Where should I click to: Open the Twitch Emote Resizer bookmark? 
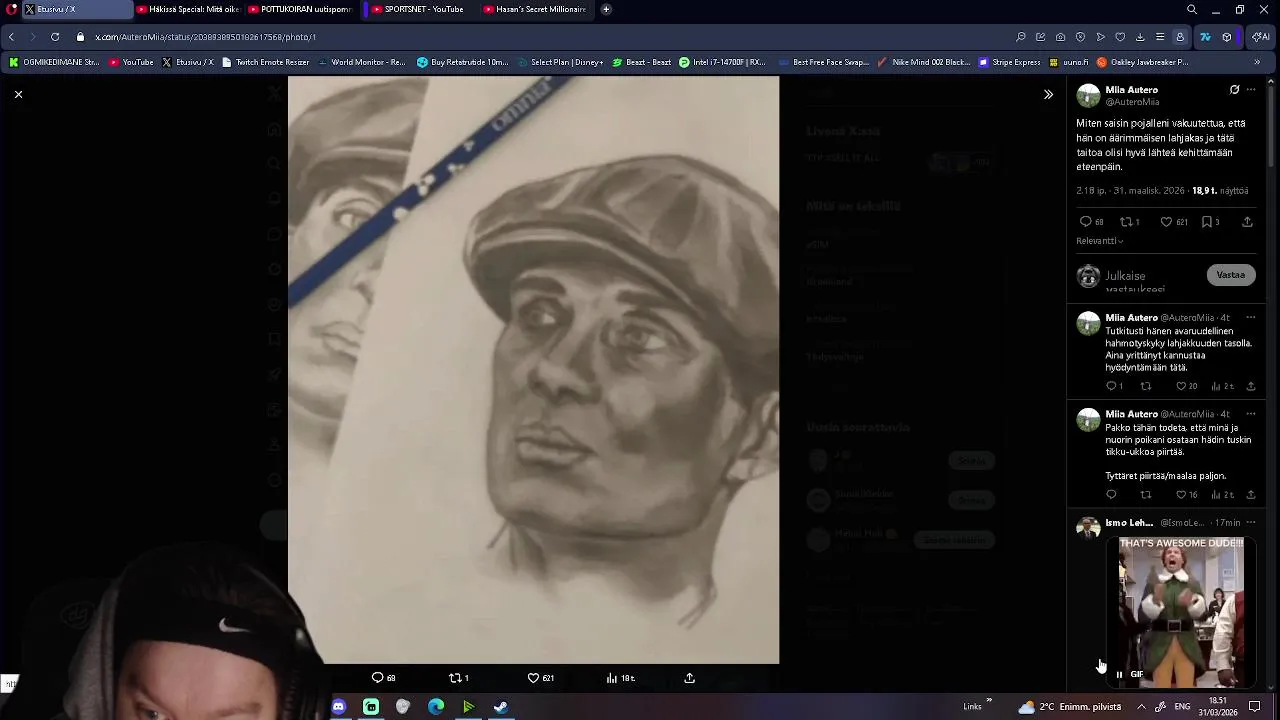265,62
